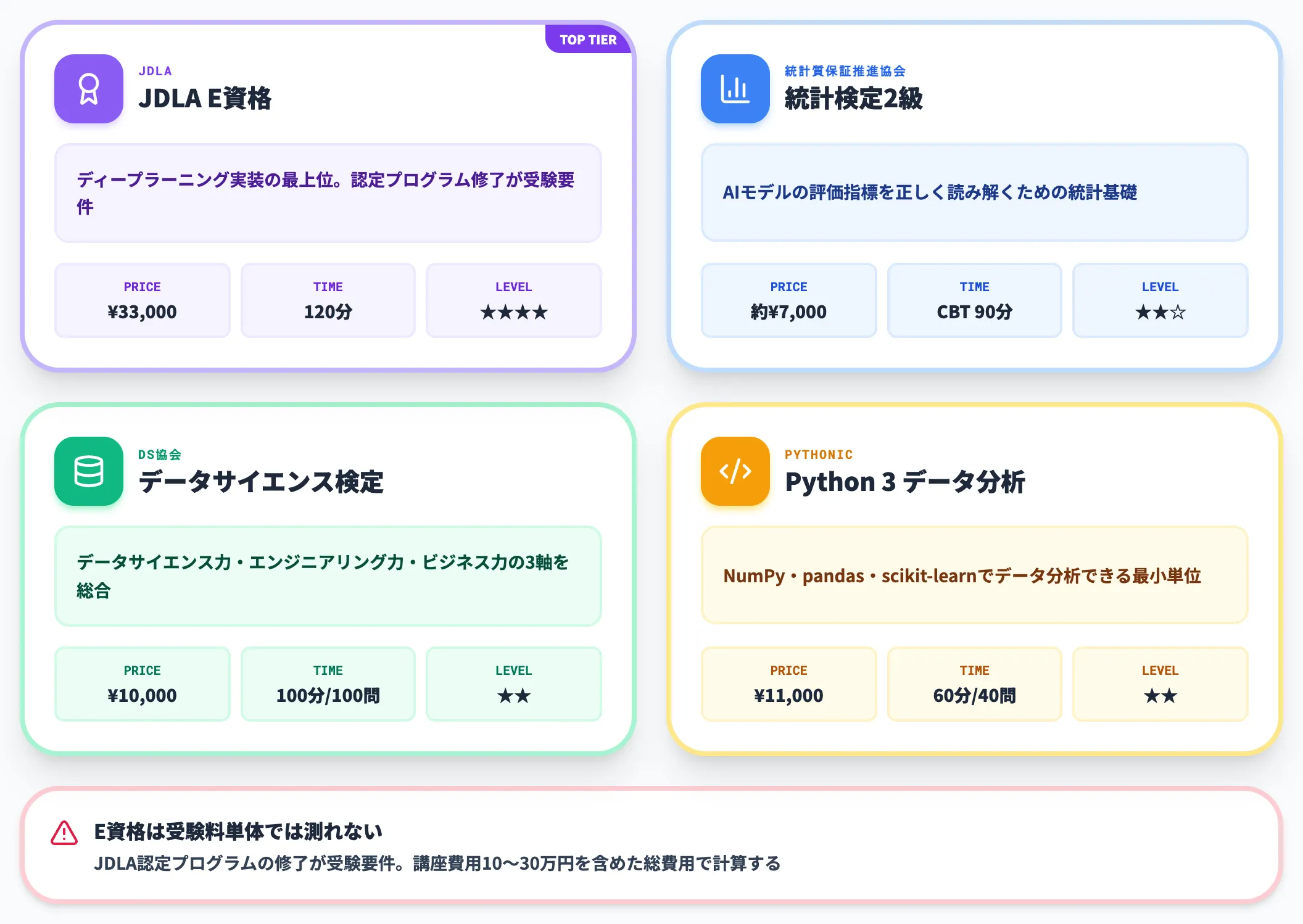The width and height of the screenshot is (1303, 924).
Task: Click the DS協会 organization label
Action: pyautogui.click(x=160, y=455)
